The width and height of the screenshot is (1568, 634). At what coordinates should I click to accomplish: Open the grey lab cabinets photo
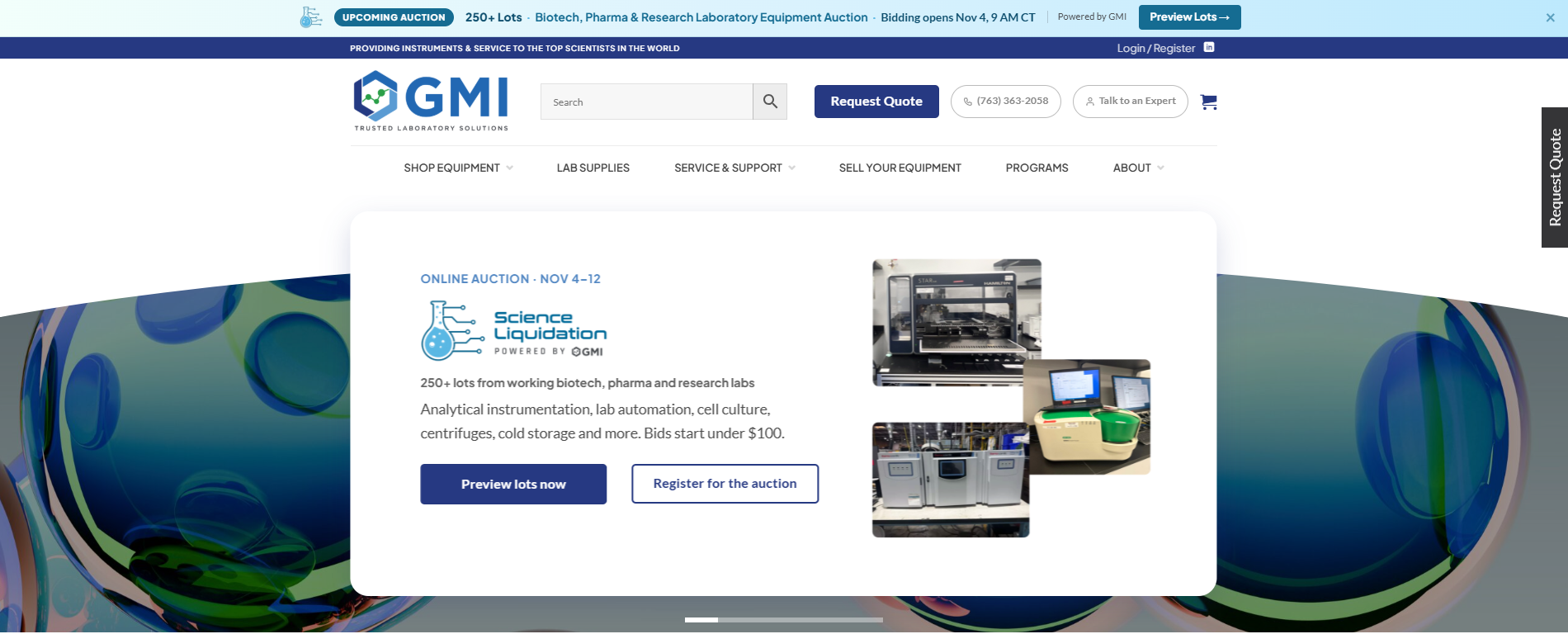tap(951, 480)
